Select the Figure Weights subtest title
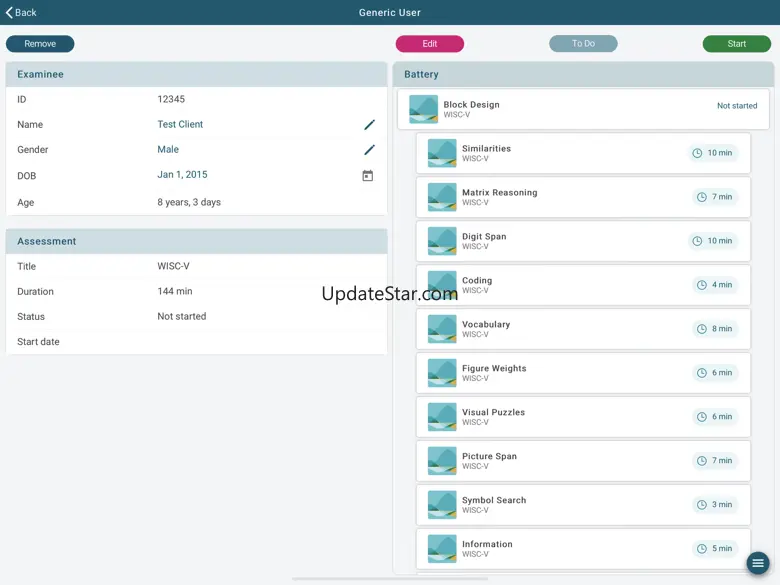Screen dimensions: 780x585 (494, 368)
